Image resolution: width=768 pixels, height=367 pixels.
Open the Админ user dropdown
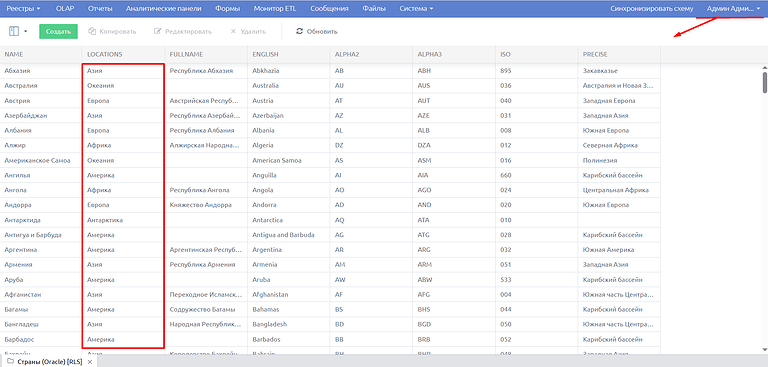(733, 8)
